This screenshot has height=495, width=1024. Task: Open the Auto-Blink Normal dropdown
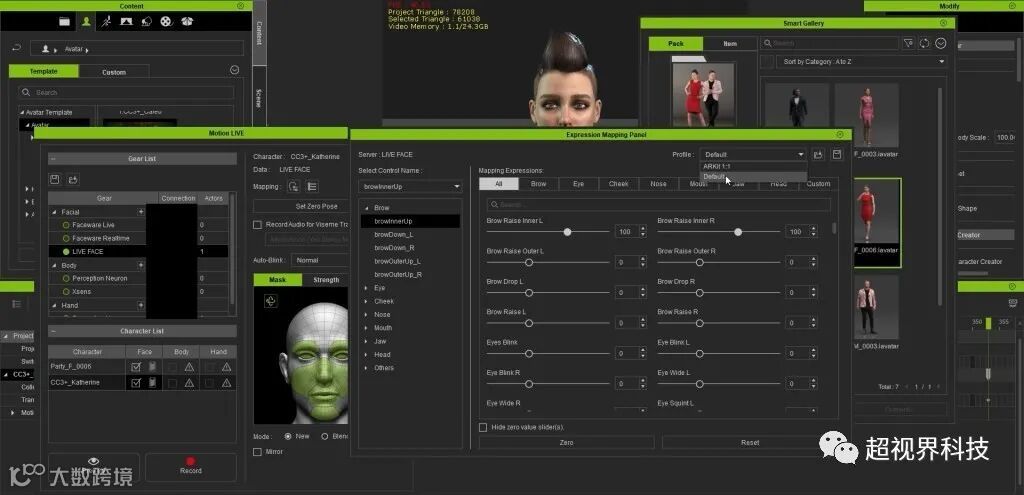point(319,260)
